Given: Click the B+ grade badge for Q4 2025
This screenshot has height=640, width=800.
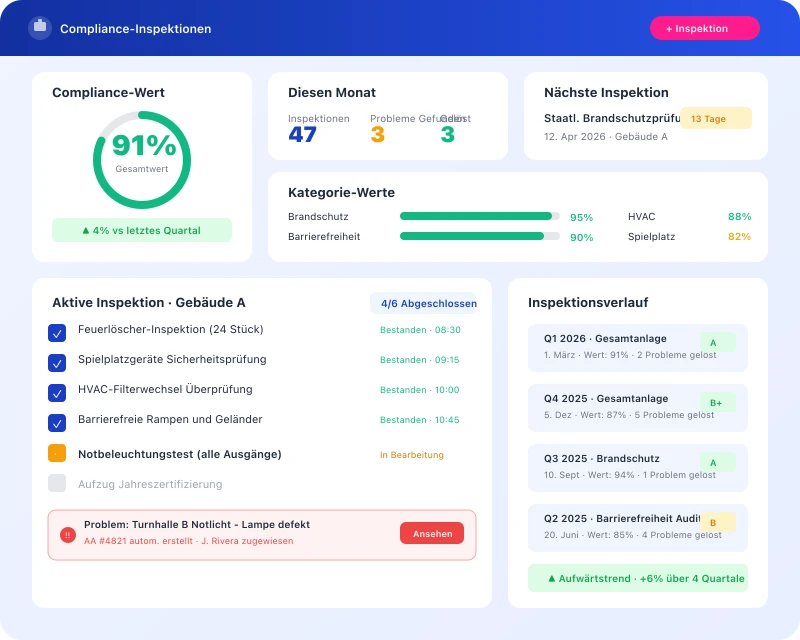Looking at the screenshot, I should coord(718,401).
